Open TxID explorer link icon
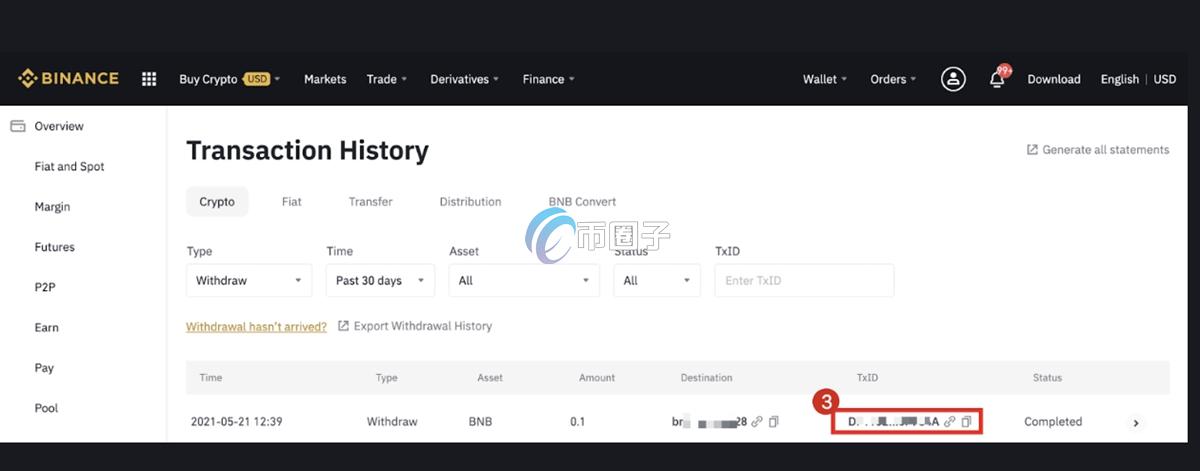 tap(949, 422)
